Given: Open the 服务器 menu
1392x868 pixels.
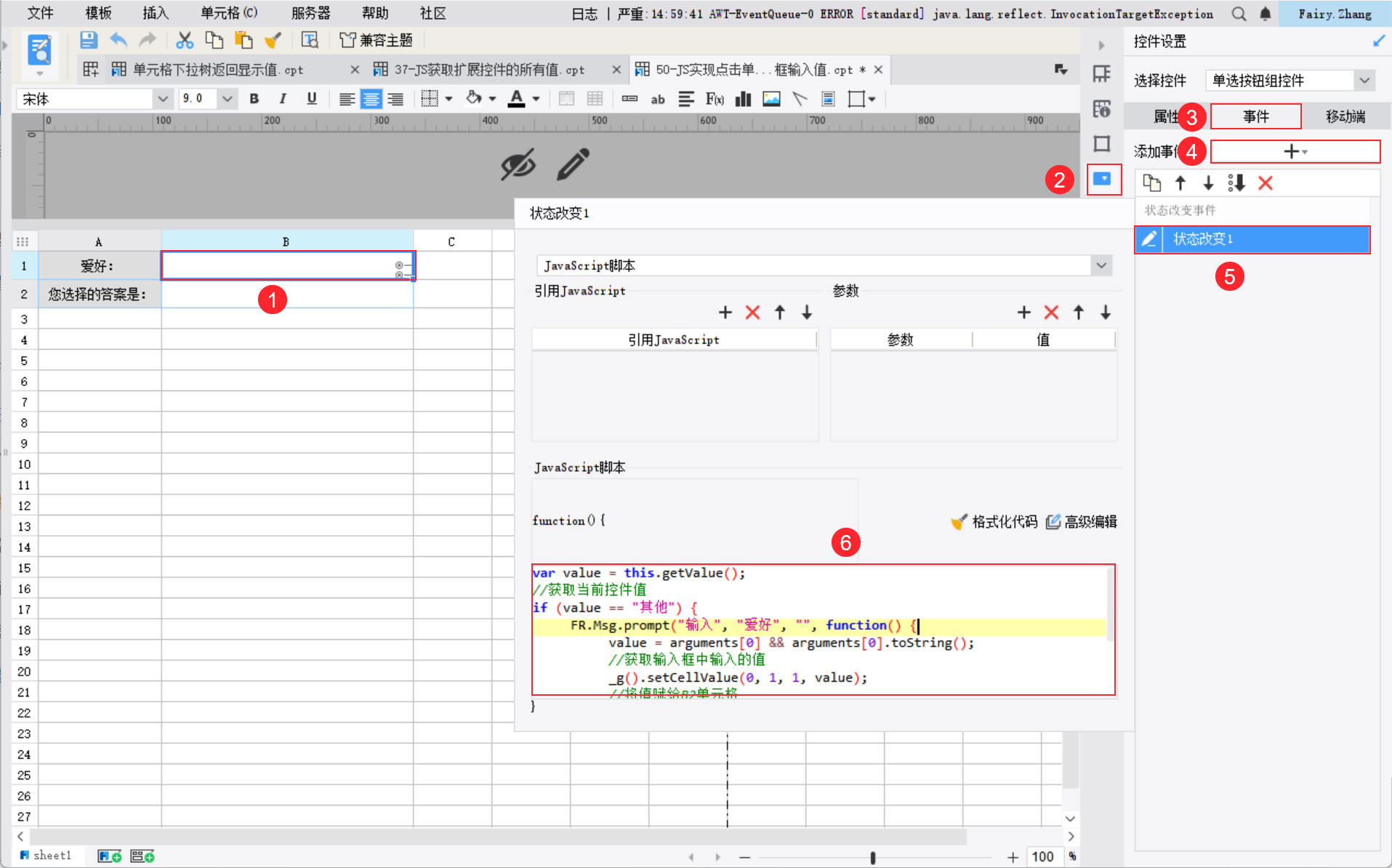Looking at the screenshot, I should pyautogui.click(x=310, y=13).
